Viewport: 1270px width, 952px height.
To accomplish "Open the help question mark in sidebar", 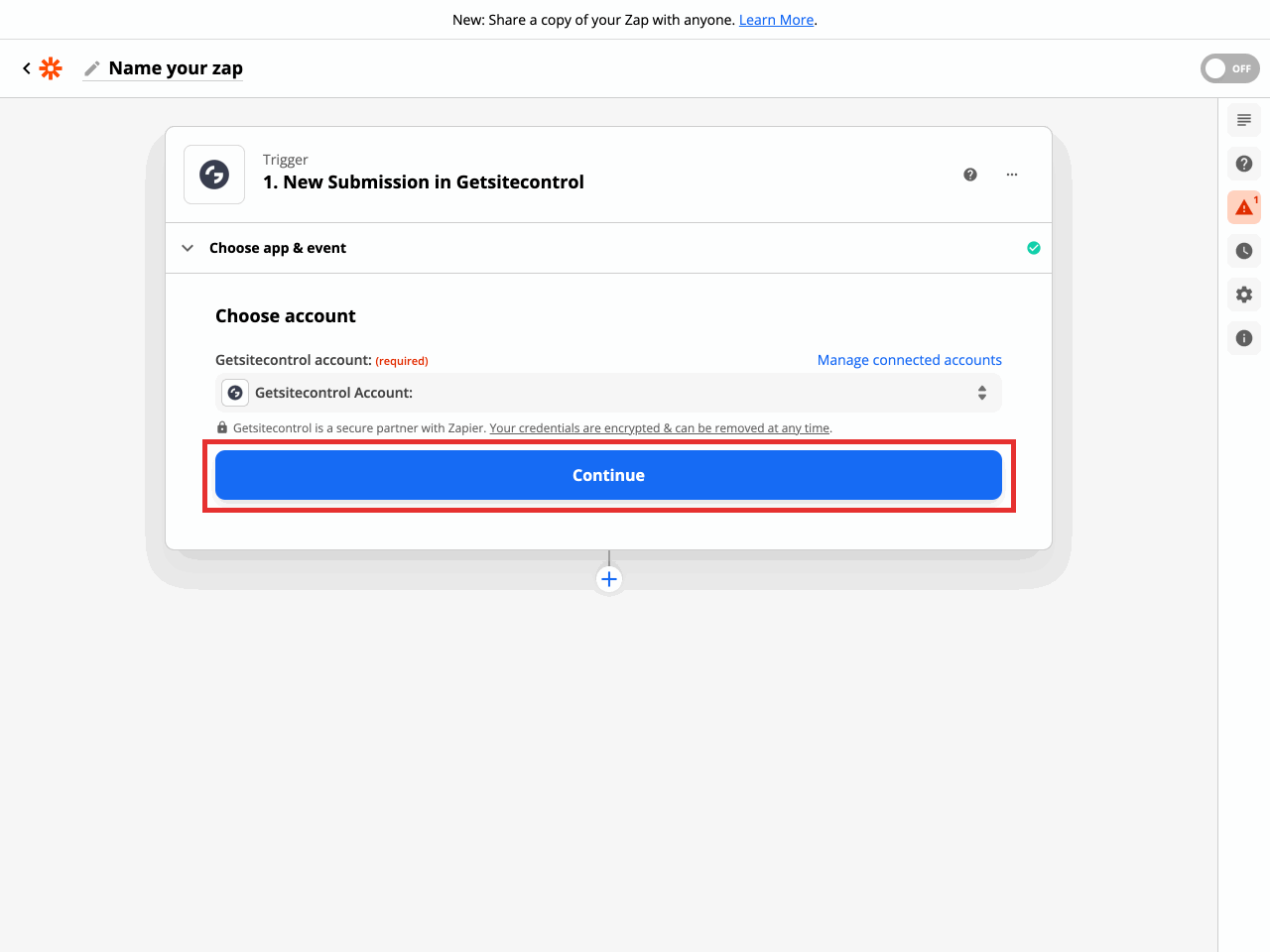I will point(1244,164).
